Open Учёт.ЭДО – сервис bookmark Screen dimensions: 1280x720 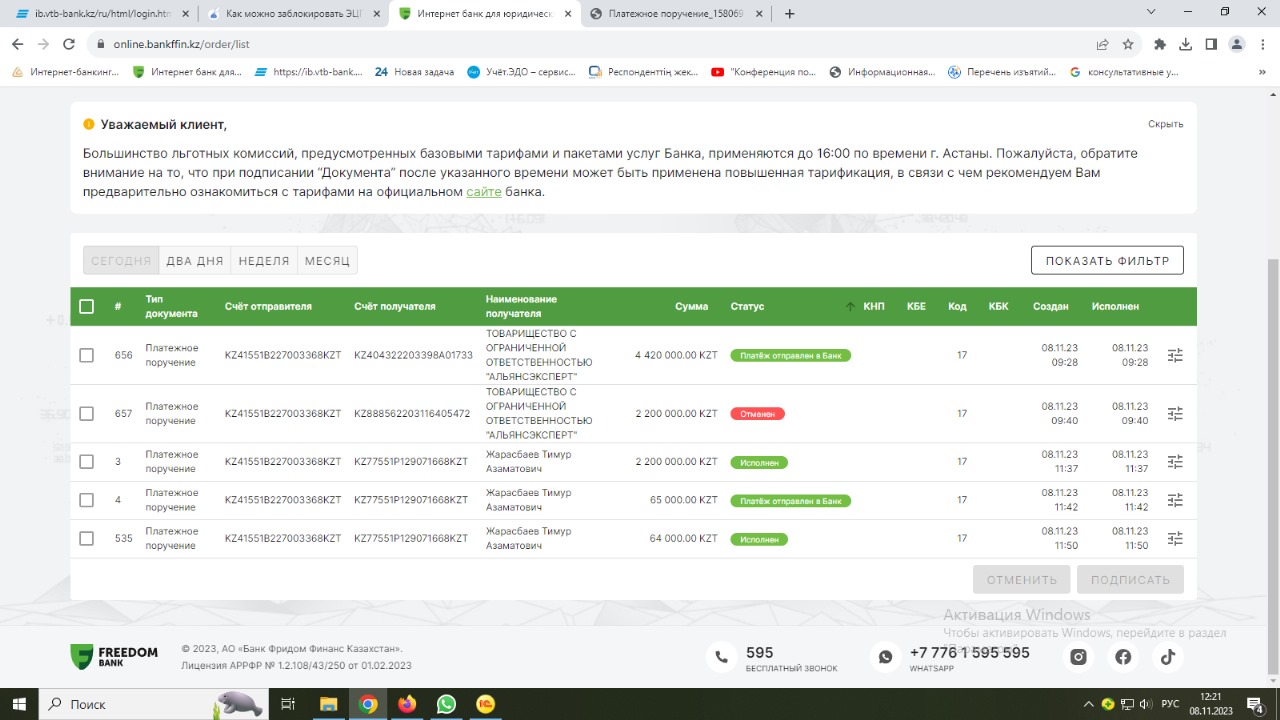523,72
